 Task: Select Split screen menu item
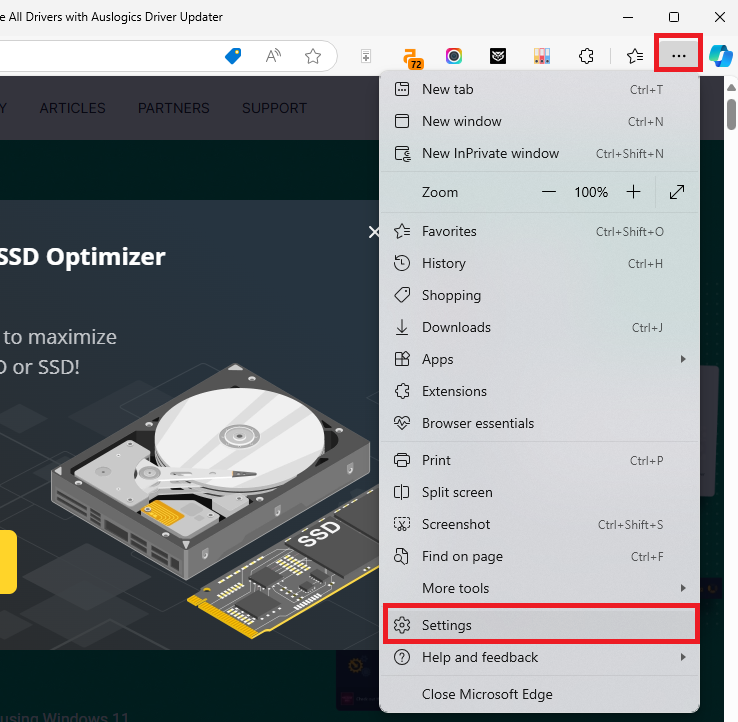539,492
